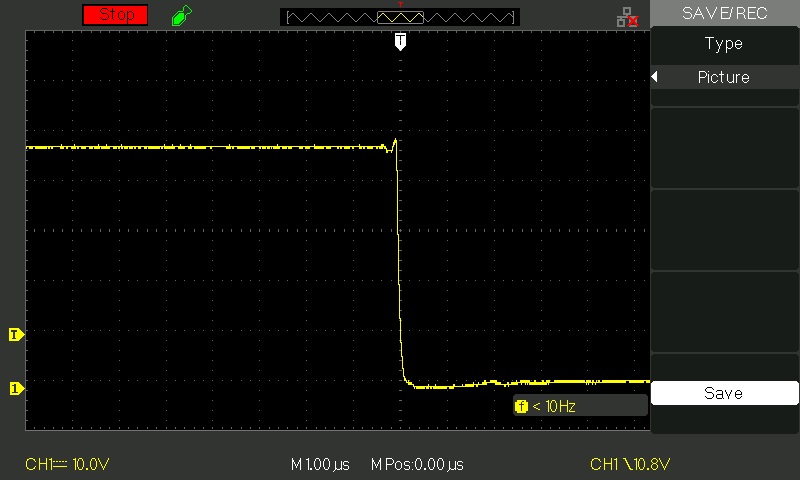The width and height of the screenshot is (800, 480).
Task: Click the red Stop status indicator
Action: tap(115, 14)
